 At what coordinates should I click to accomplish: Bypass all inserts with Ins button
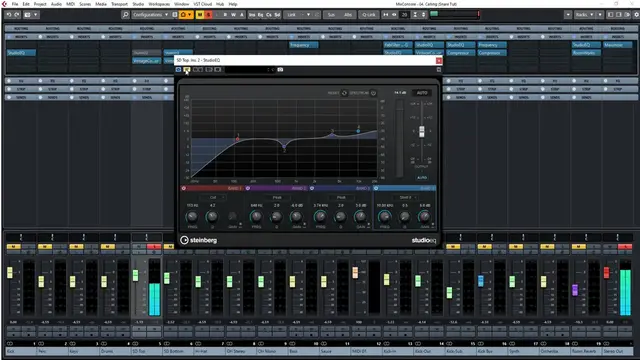coord(252,15)
